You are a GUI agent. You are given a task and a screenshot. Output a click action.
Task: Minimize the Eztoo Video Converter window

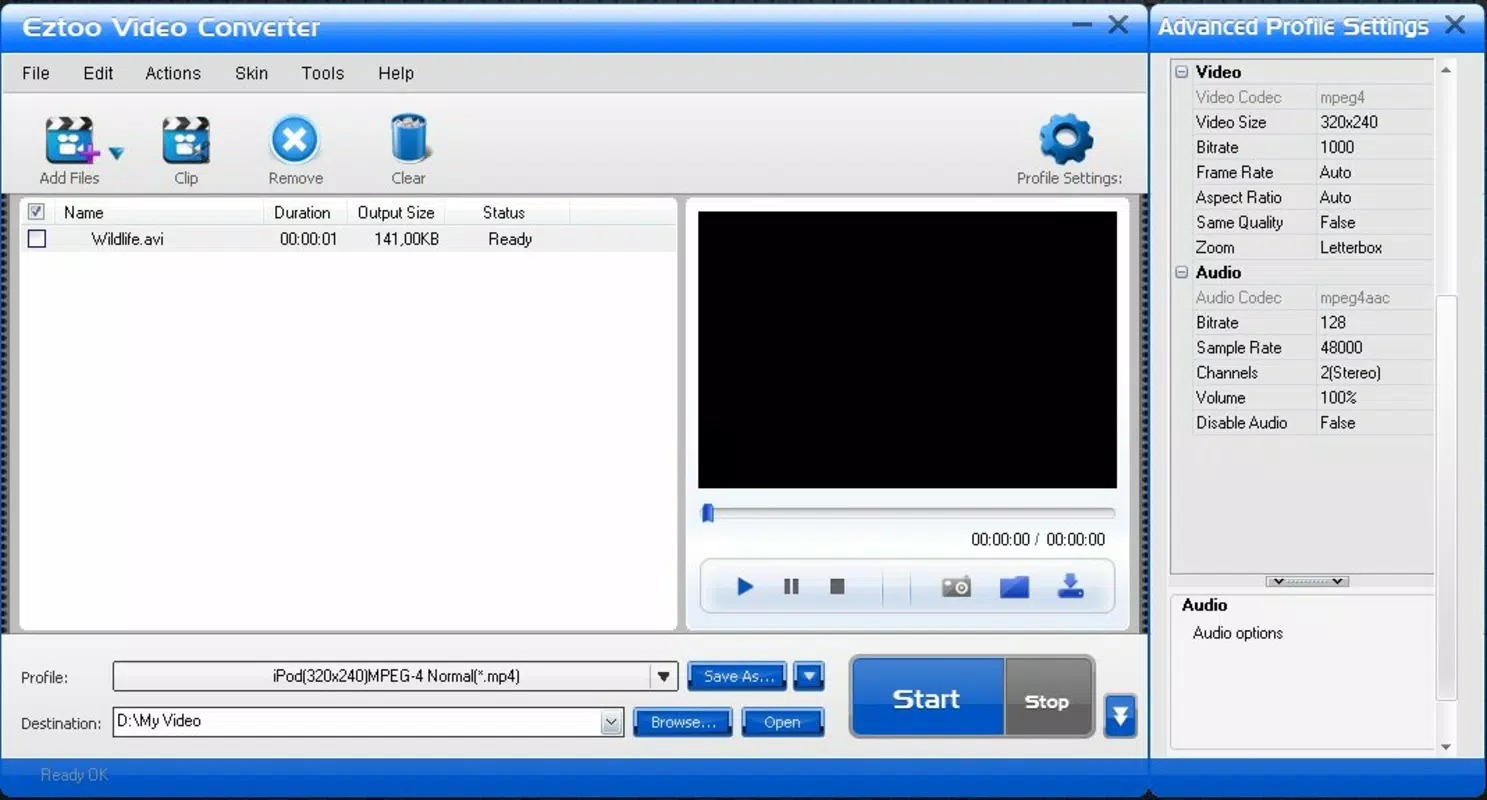click(x=1081, y=26)
